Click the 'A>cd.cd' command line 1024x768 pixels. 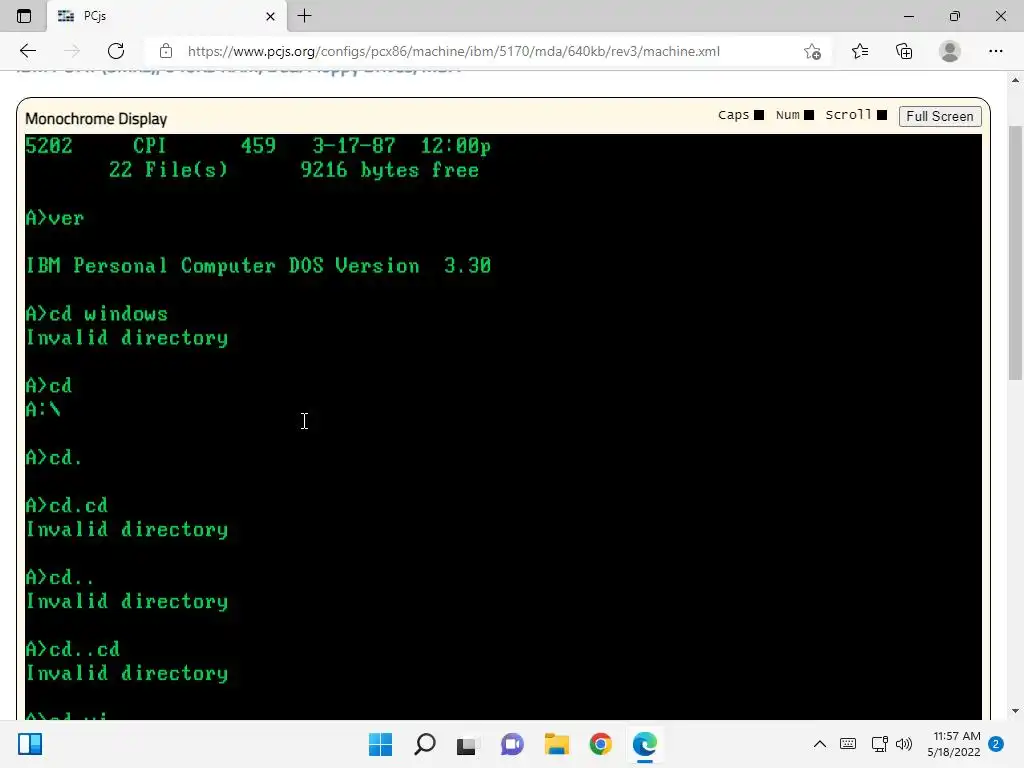point(67,505)
